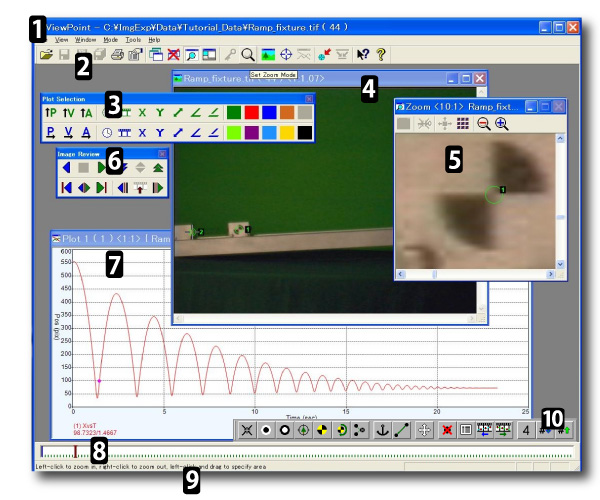Pick the purple color swatch
600x500 pixels.
[x=251, y=133]
